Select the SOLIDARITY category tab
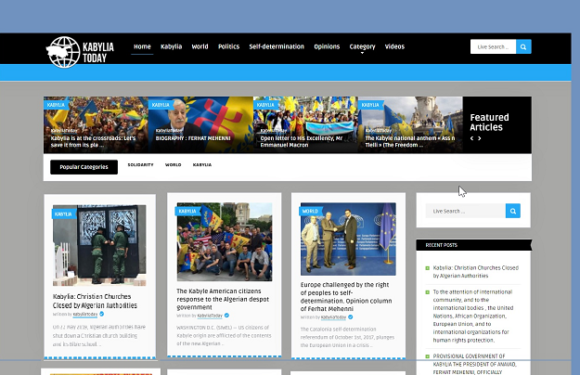This screenshot has height=375, width=580. pos(141,165)
